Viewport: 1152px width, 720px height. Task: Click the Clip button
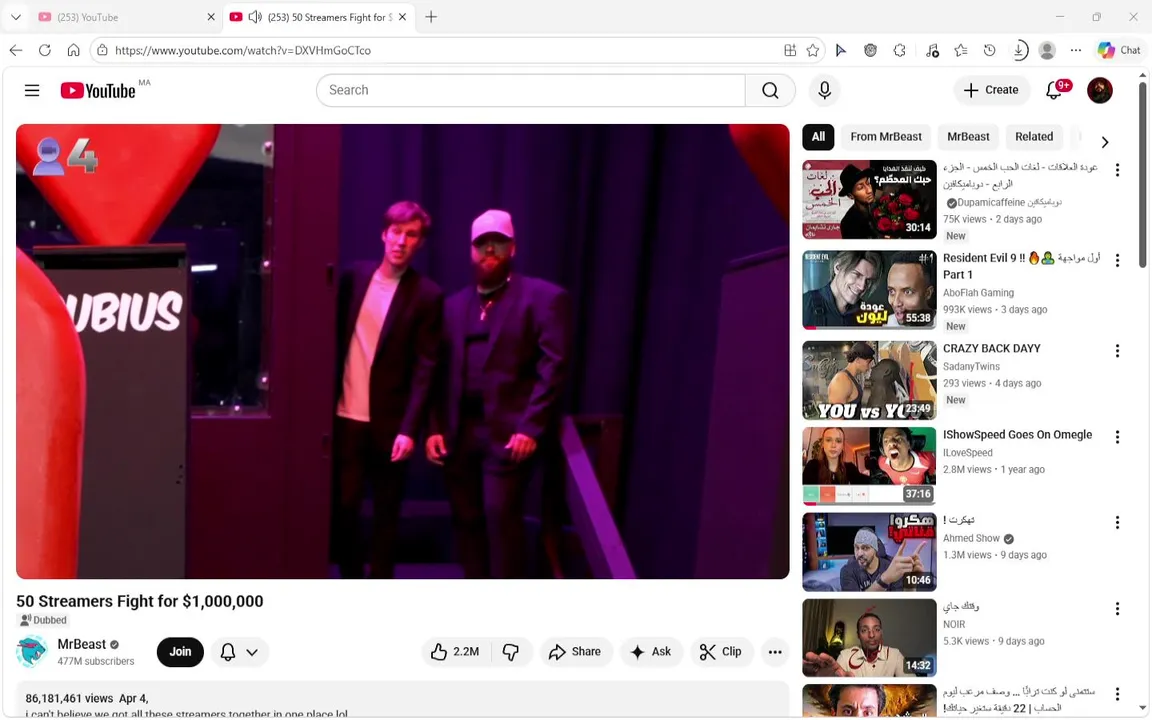click(721, 652)
